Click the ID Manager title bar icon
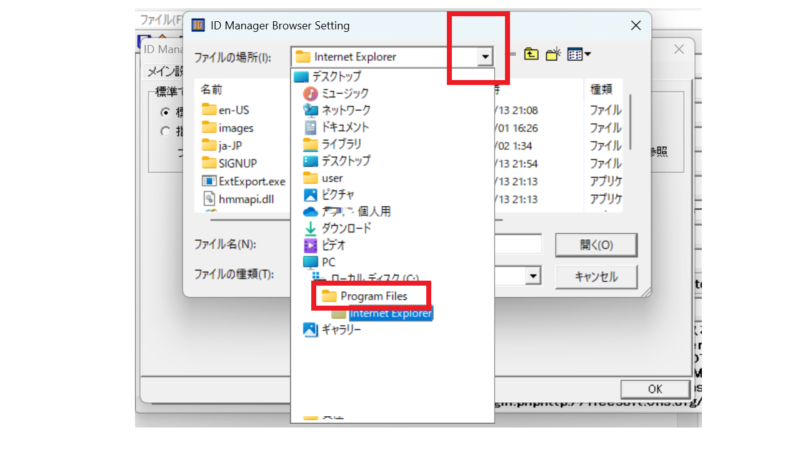The image size is (800, 450). pyautogui.click(x=198, y=25)
